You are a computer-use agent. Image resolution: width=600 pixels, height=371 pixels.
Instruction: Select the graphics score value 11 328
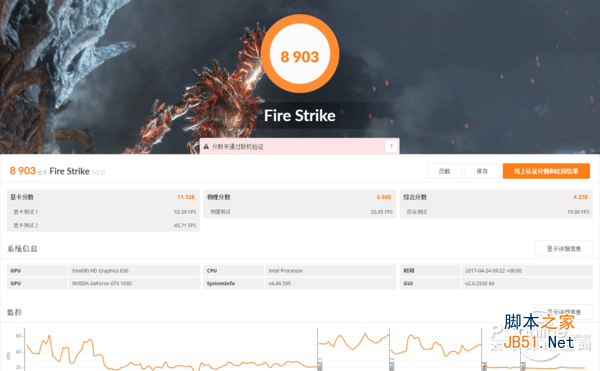pos(186,197)
